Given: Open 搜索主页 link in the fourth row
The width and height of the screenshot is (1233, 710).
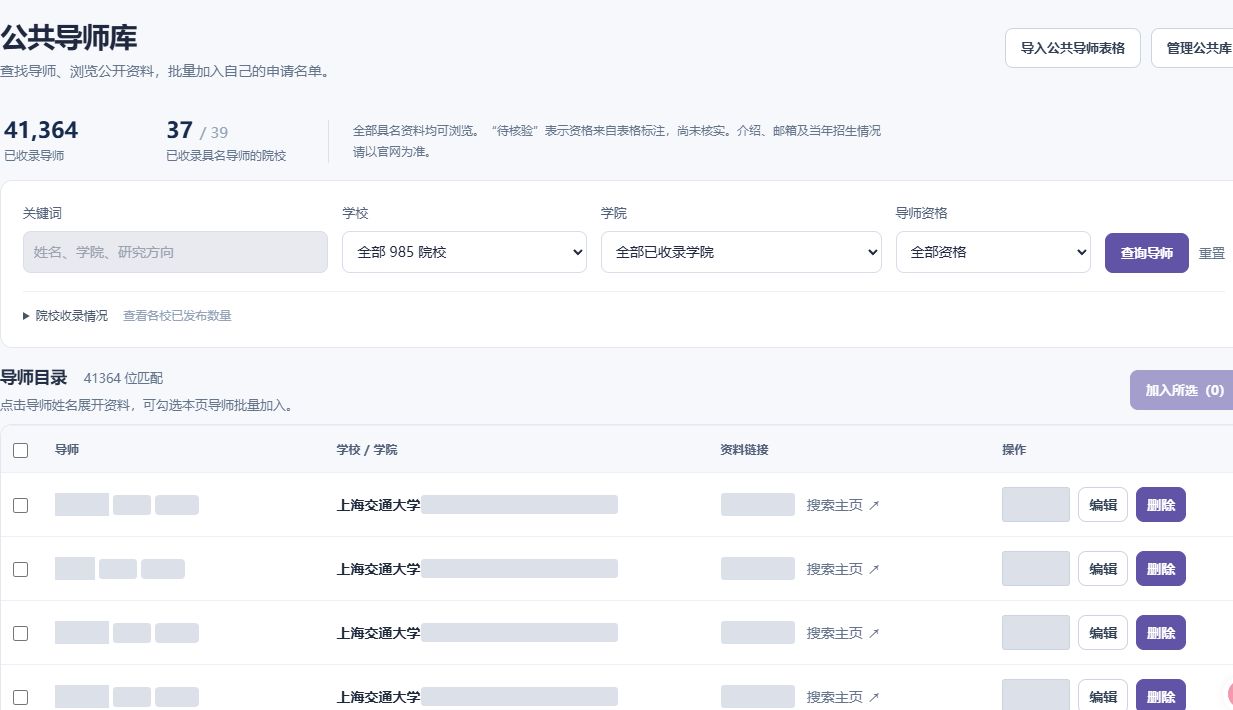Looking at the screenshot, I should pos(843,697).
